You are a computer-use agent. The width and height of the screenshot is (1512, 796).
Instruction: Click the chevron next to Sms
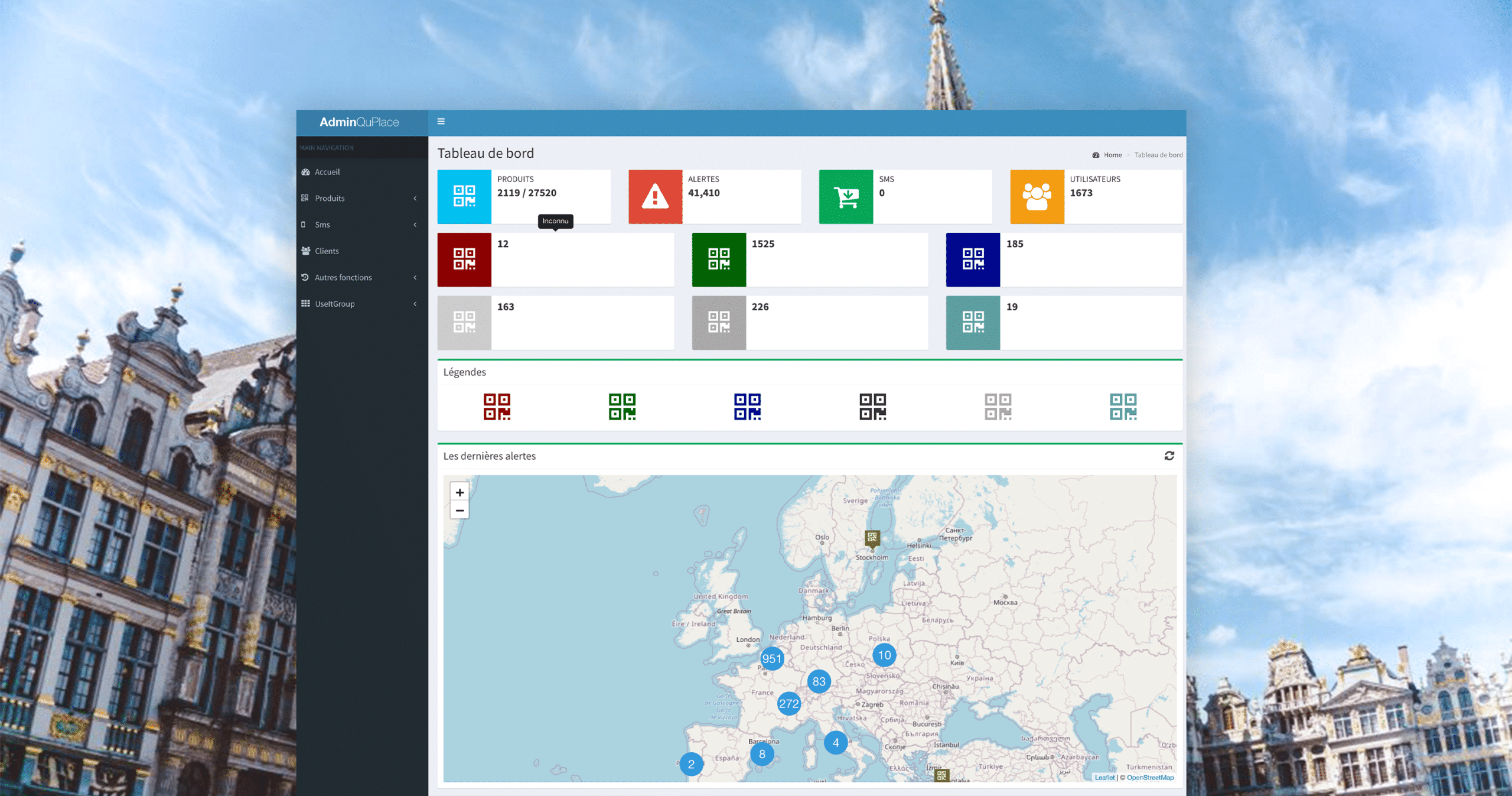tap(415, 225)
